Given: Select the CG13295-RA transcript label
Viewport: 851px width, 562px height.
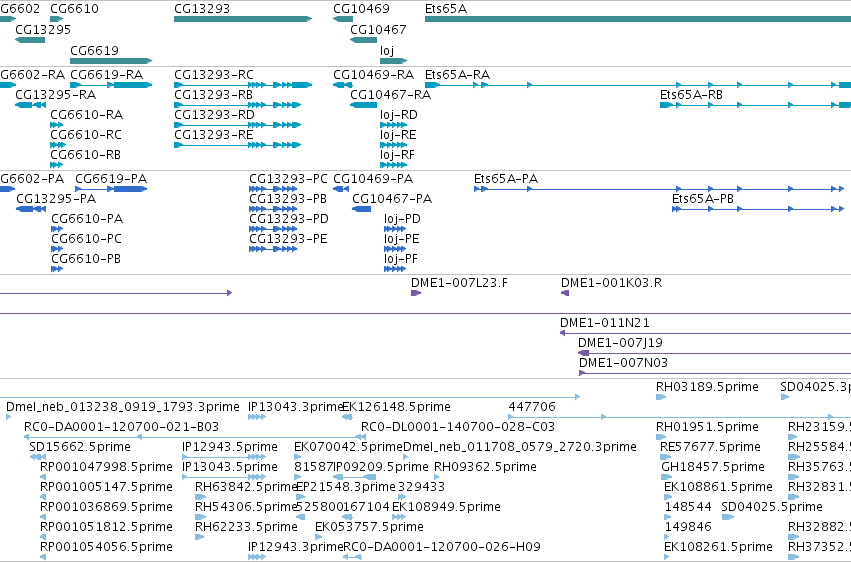Looking at the screenshot, I should click(56, 94).
